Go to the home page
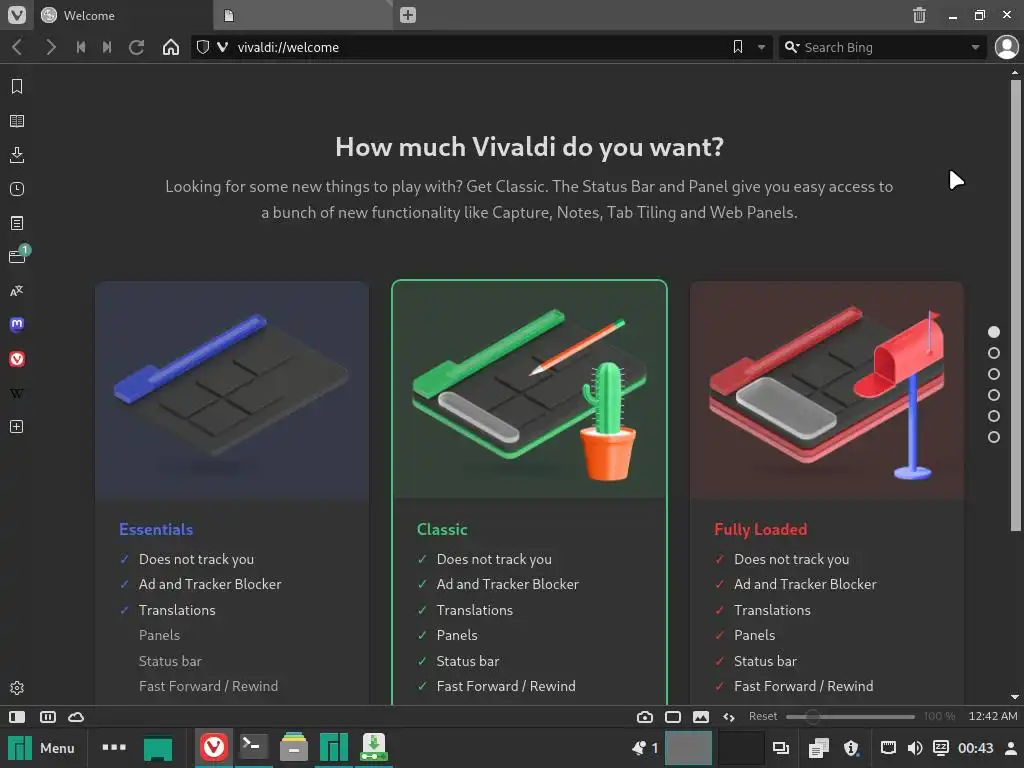Viewport: 1024px width, 768px height. pyautogui.click(x=170, y=47)
